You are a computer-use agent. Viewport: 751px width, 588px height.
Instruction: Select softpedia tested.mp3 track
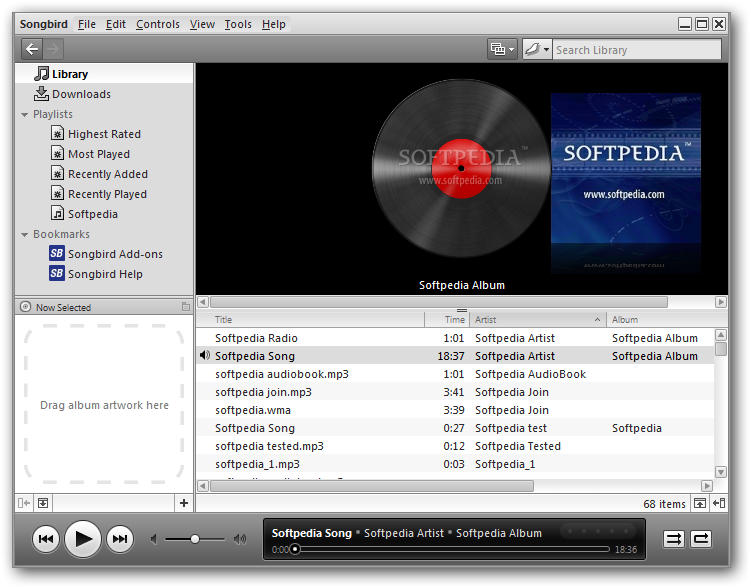click(x=455, y=446)
